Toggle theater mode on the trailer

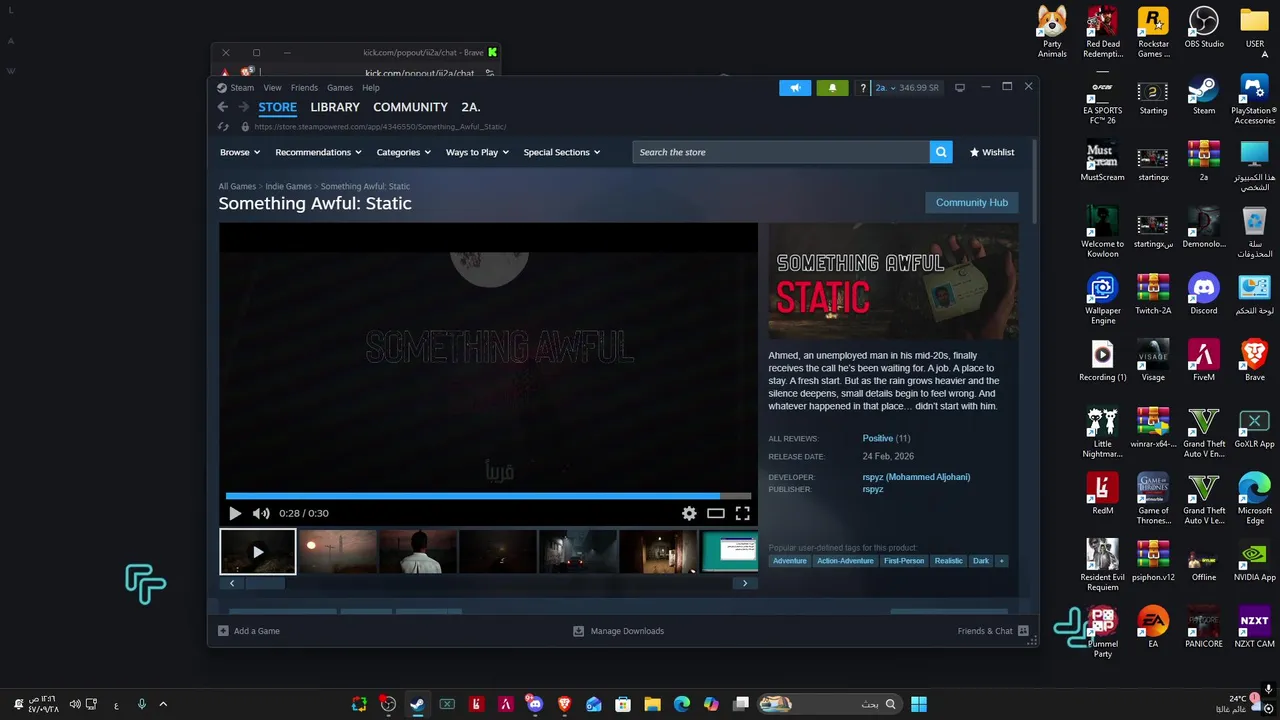point(716,513)
